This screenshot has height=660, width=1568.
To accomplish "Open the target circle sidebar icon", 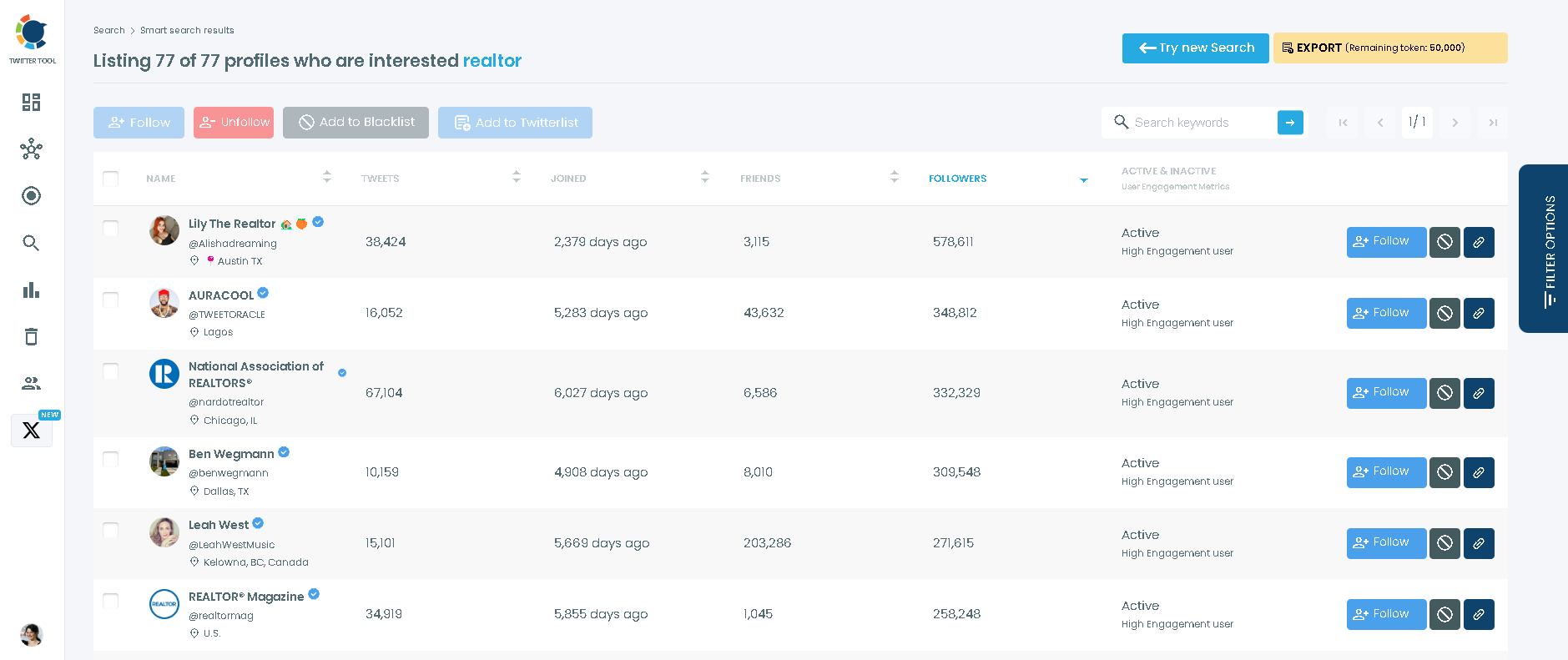I will (31, 196).
